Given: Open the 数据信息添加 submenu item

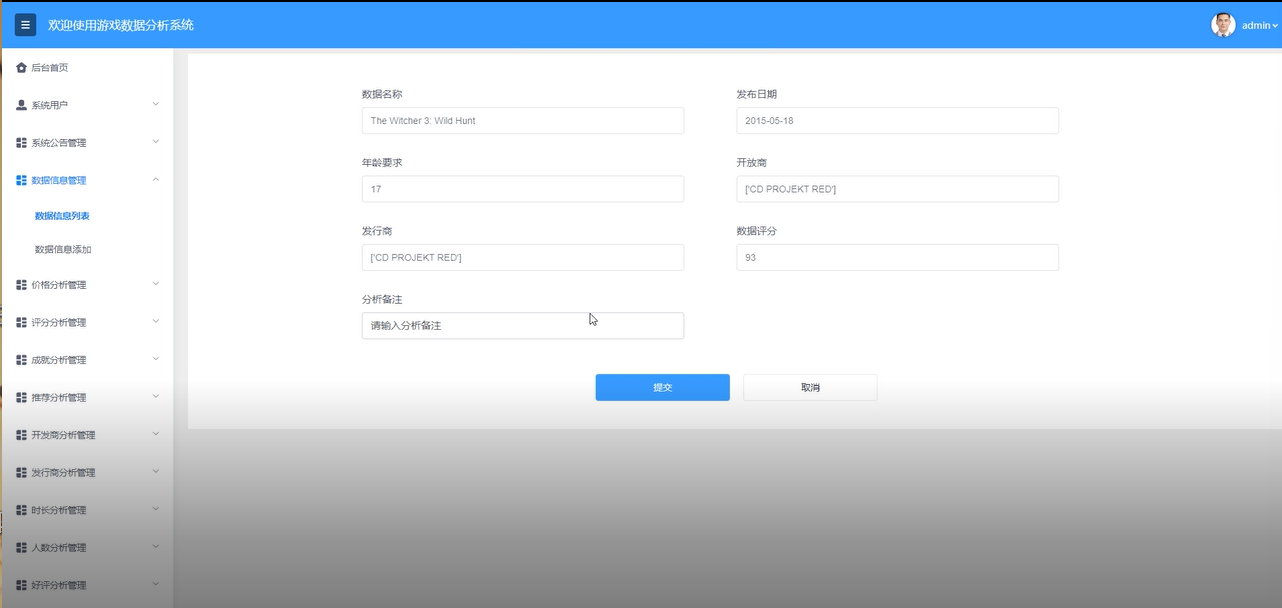Looking at the screenshot, I should (x=65, y=249).
